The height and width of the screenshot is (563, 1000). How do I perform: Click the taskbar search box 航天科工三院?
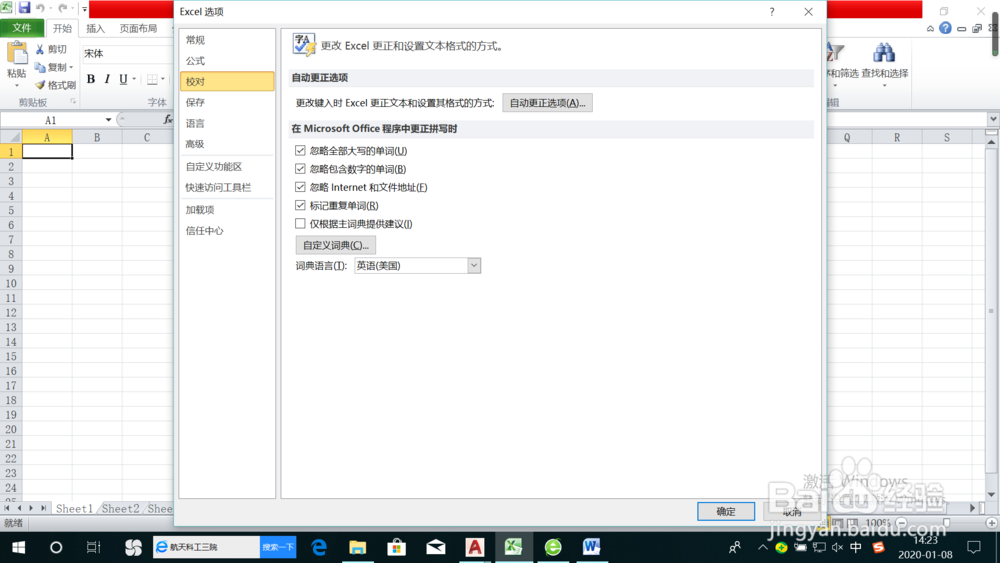point(207,547)
